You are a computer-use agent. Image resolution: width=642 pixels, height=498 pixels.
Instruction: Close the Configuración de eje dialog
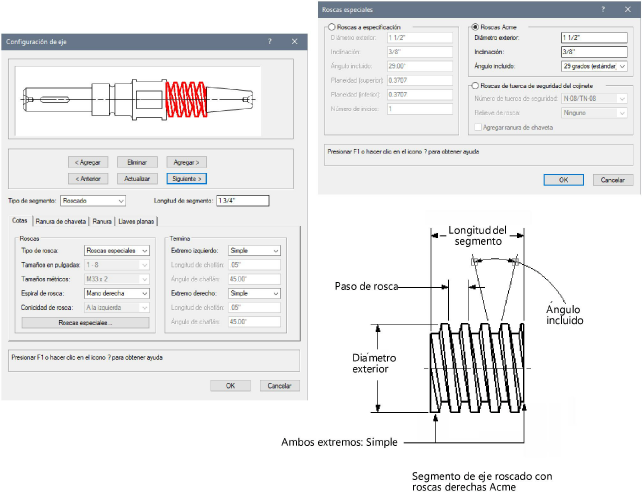pyautogui.click(x=294, y=42)
